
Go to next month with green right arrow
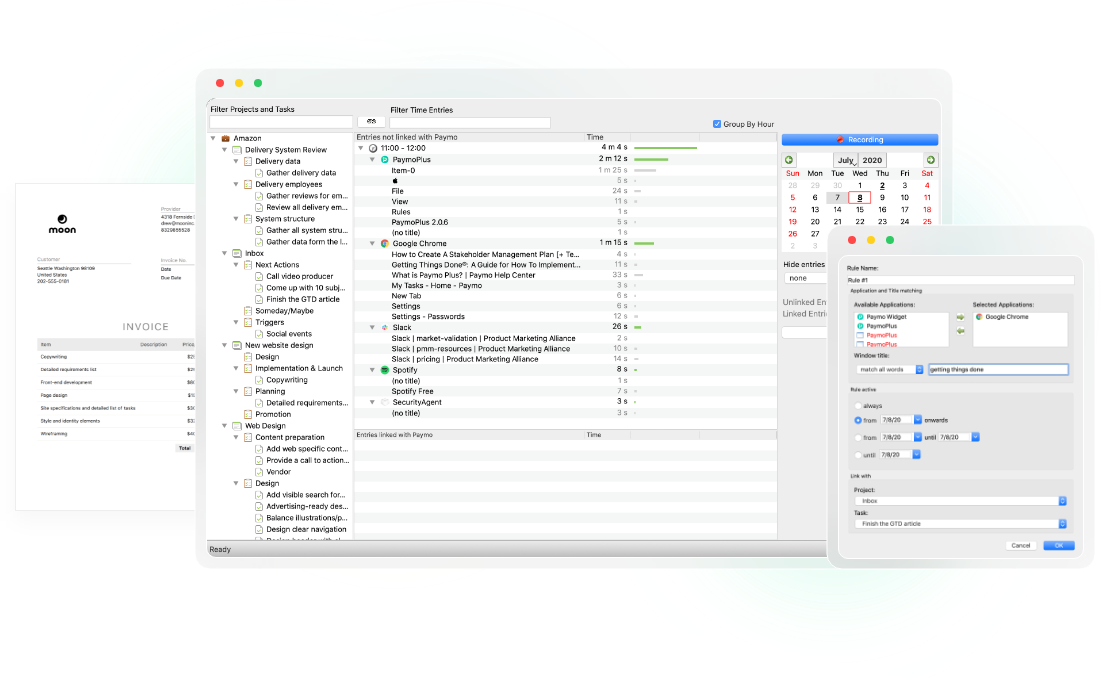coord(930,160)
